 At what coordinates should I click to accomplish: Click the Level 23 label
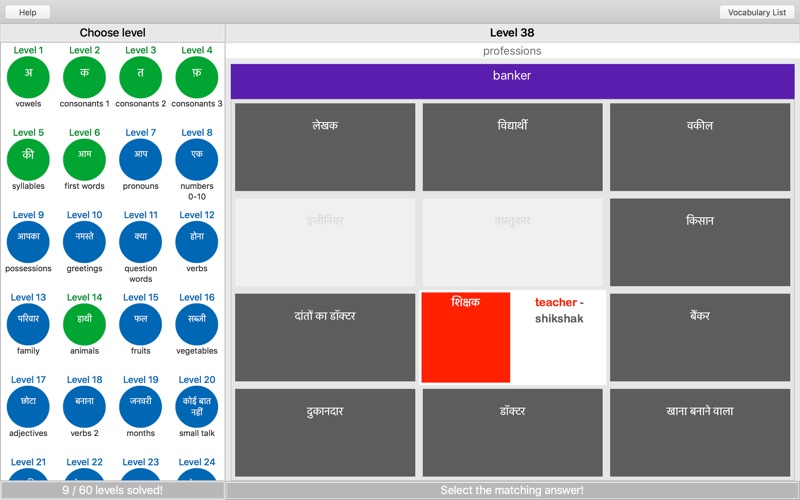pyautogui.click(x=140, y=462)
